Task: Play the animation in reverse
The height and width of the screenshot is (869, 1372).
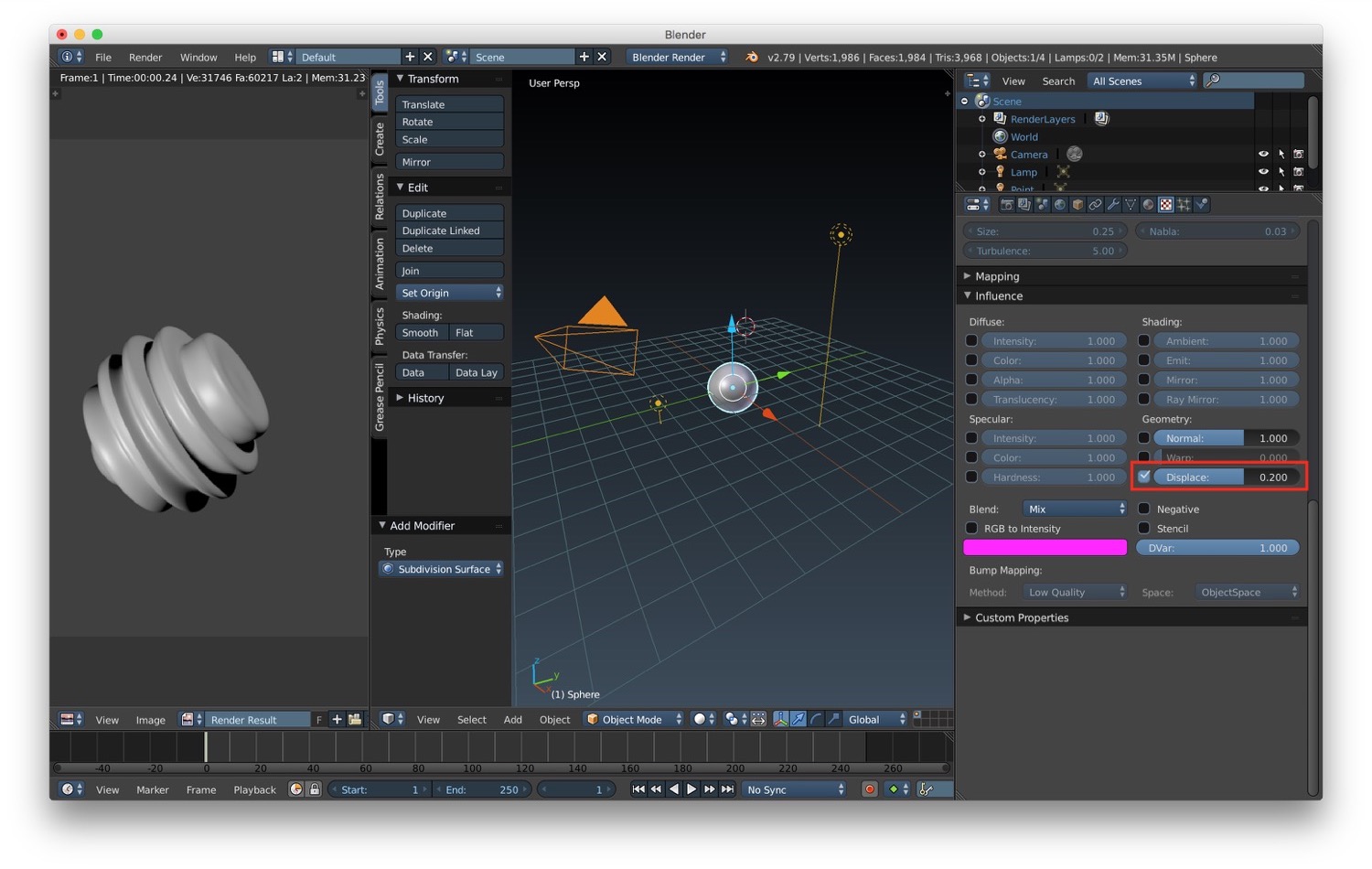Action: coord(674,789)
